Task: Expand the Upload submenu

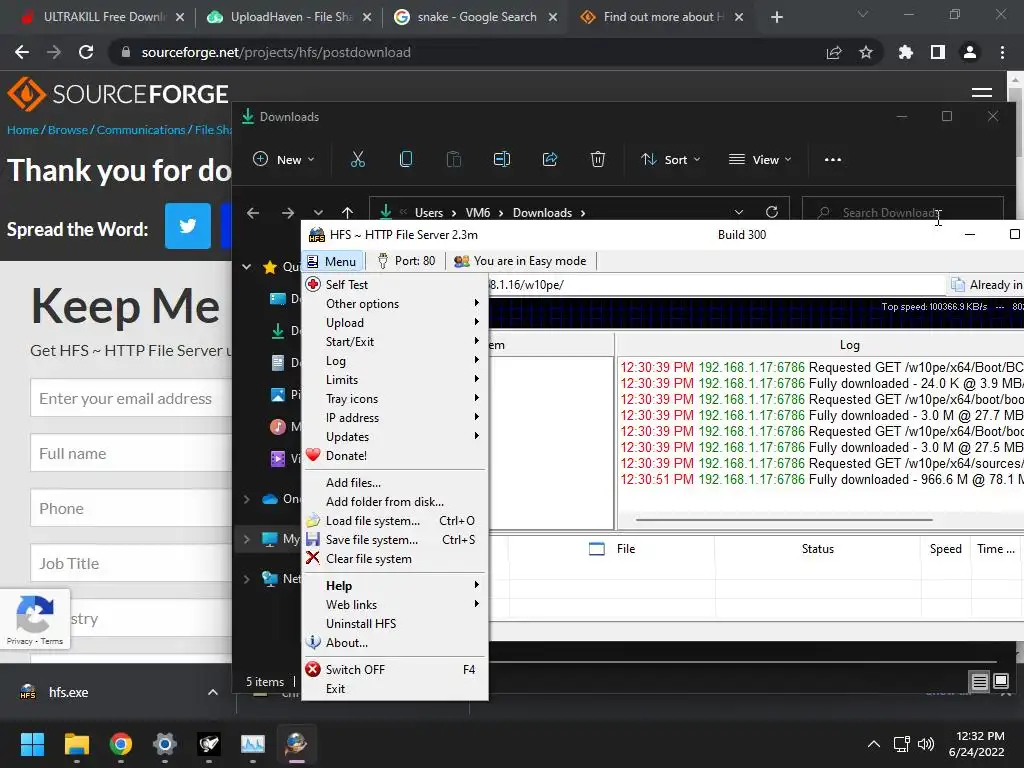Action: tap(395, 323)
